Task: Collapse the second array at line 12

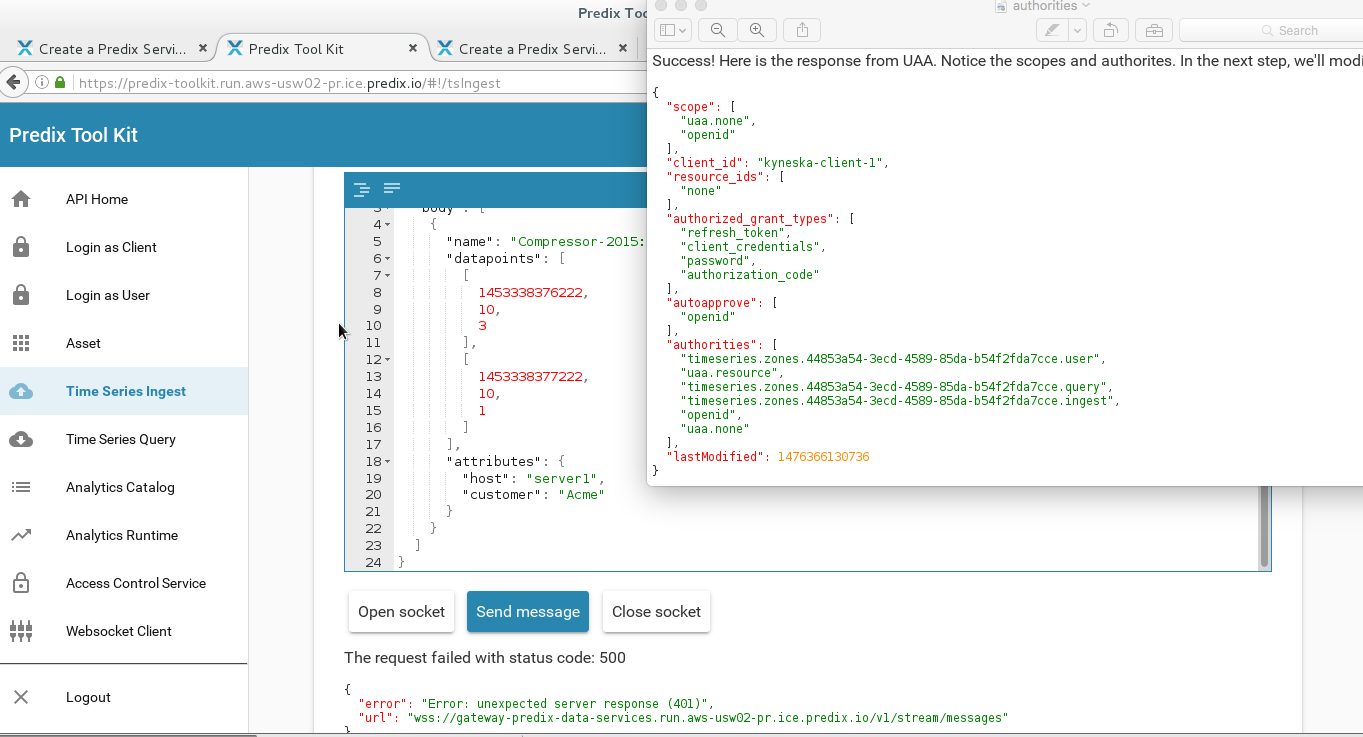Action: (387, 360)
